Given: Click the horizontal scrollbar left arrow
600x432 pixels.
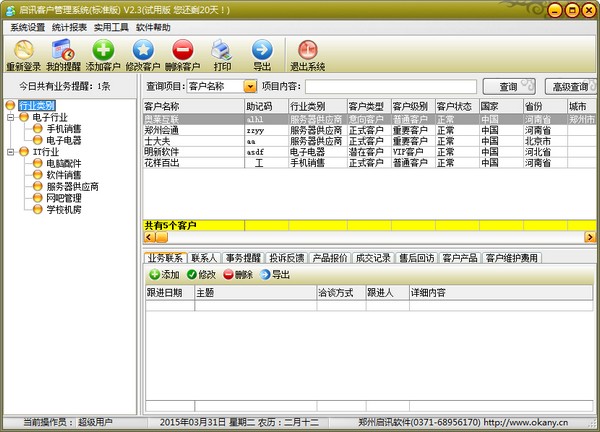Looking at the screenshot, I should coord(149,237).
